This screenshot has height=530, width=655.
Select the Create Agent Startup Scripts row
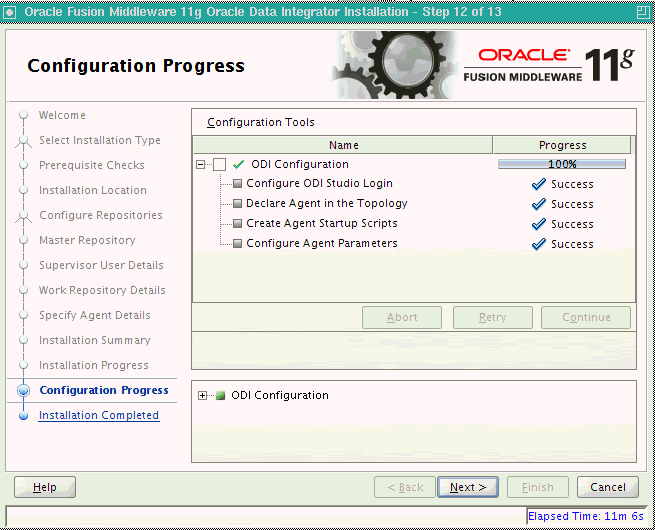coord(414,224)
